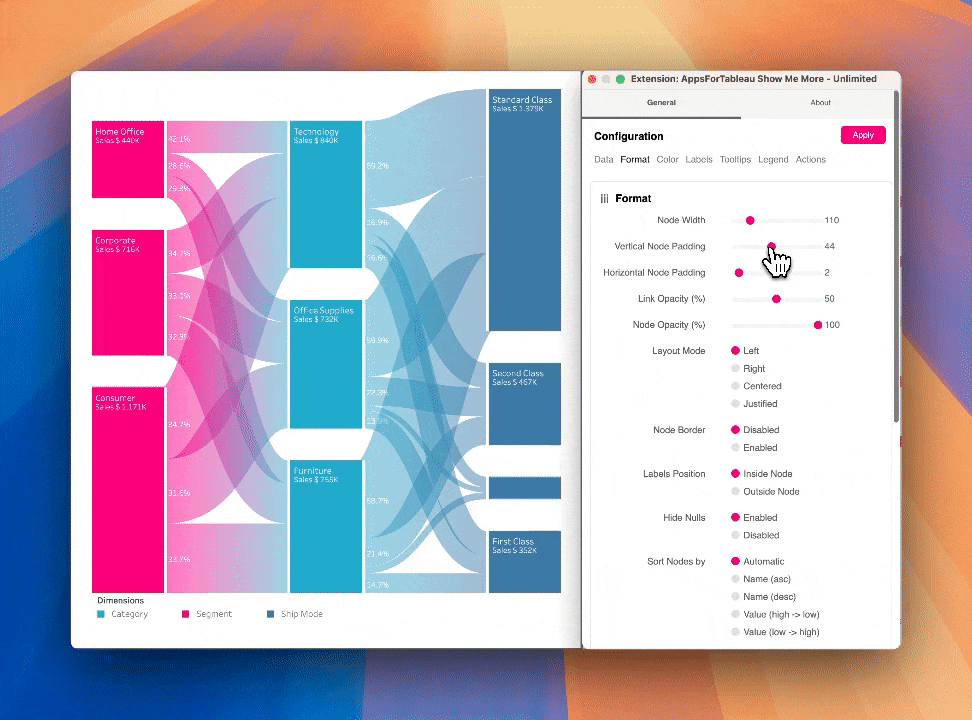Click the configuration panel's vertical scrollbar
Viewport: 972px width, 720px height.
click(896, 260)
